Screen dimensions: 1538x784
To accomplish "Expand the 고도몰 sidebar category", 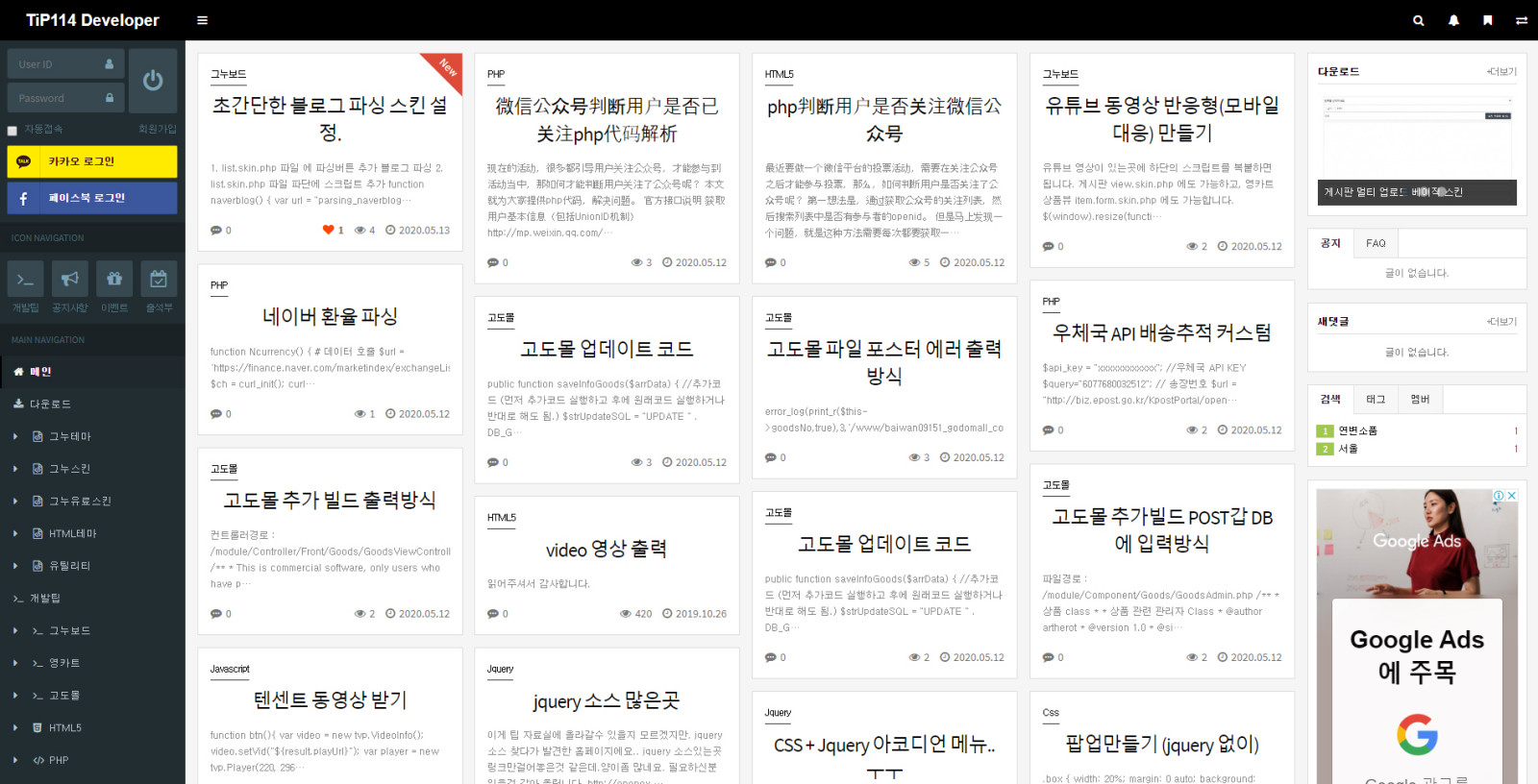I will pyautogui.click(x=15, y=696).
